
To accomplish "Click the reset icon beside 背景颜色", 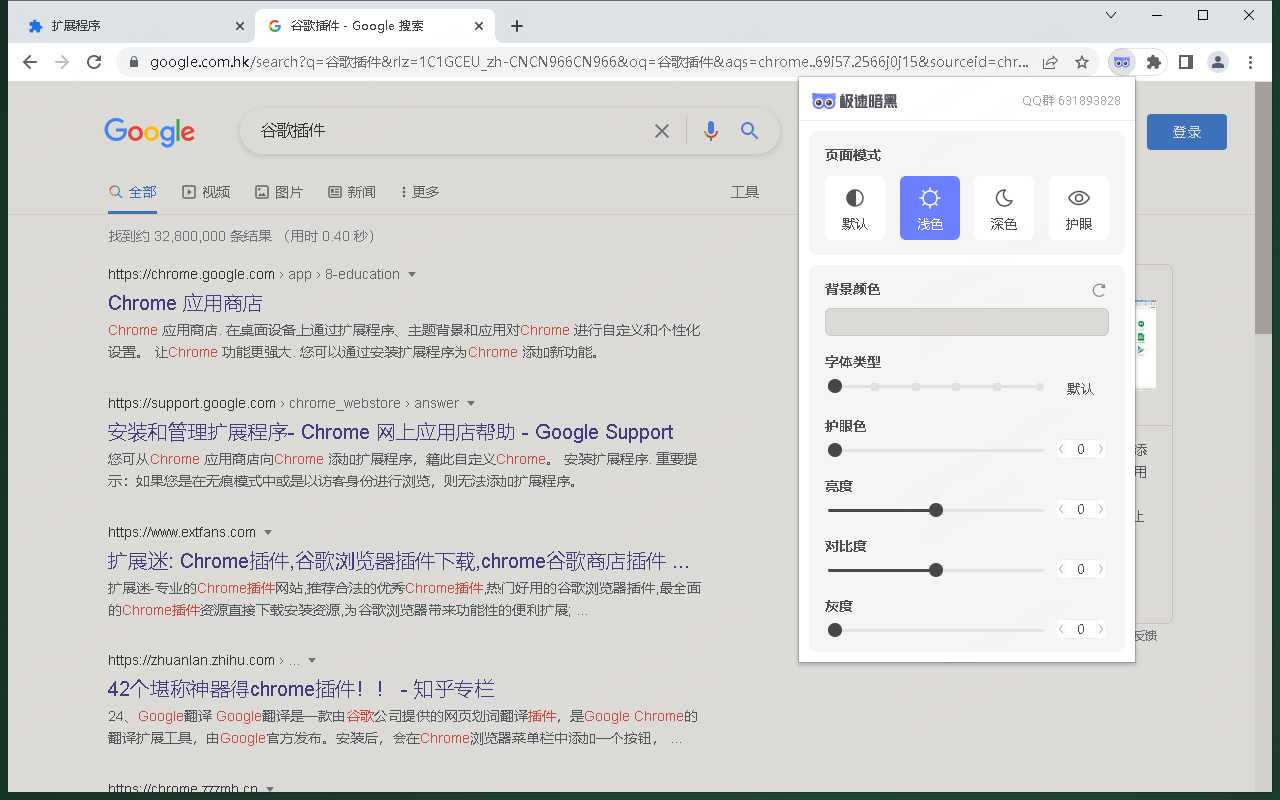I will tap(1098, 289).
